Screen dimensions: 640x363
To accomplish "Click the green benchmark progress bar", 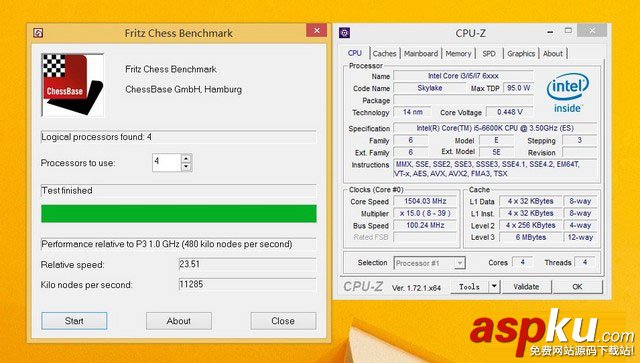I will pos(179,214).
